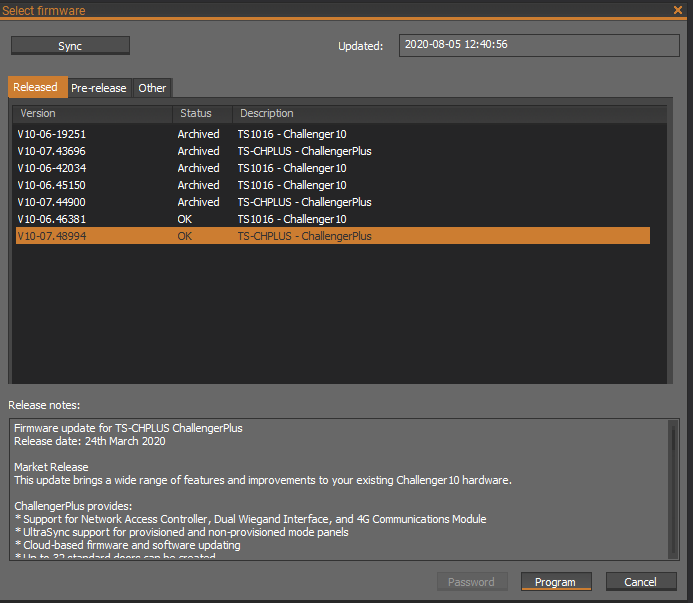Close the Select firmware dialog
693x603 pixels.
click(678, 10)
